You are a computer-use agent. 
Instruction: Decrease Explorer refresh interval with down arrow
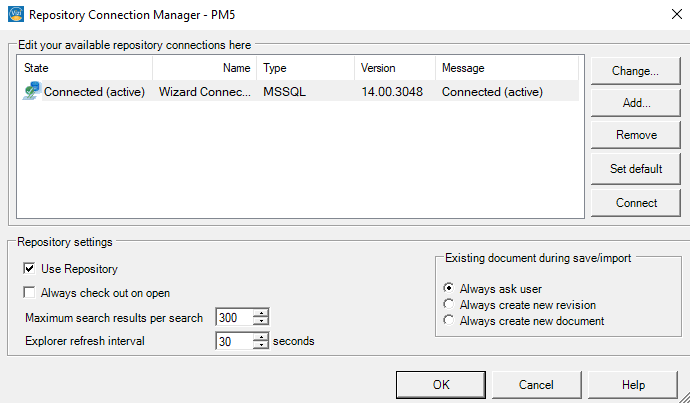point(261,344)
